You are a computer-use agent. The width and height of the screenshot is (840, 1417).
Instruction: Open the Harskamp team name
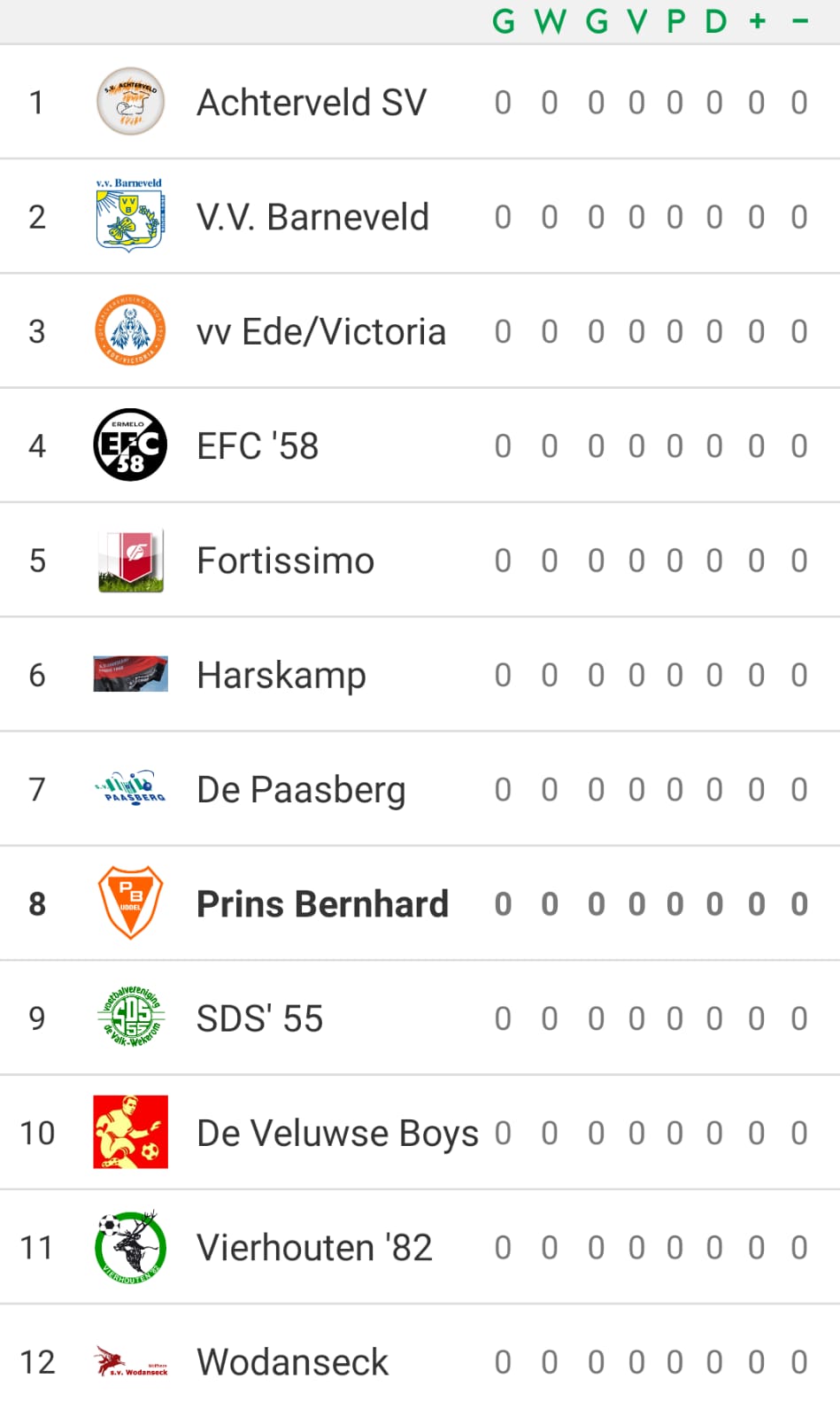click(x=281, y=675)
